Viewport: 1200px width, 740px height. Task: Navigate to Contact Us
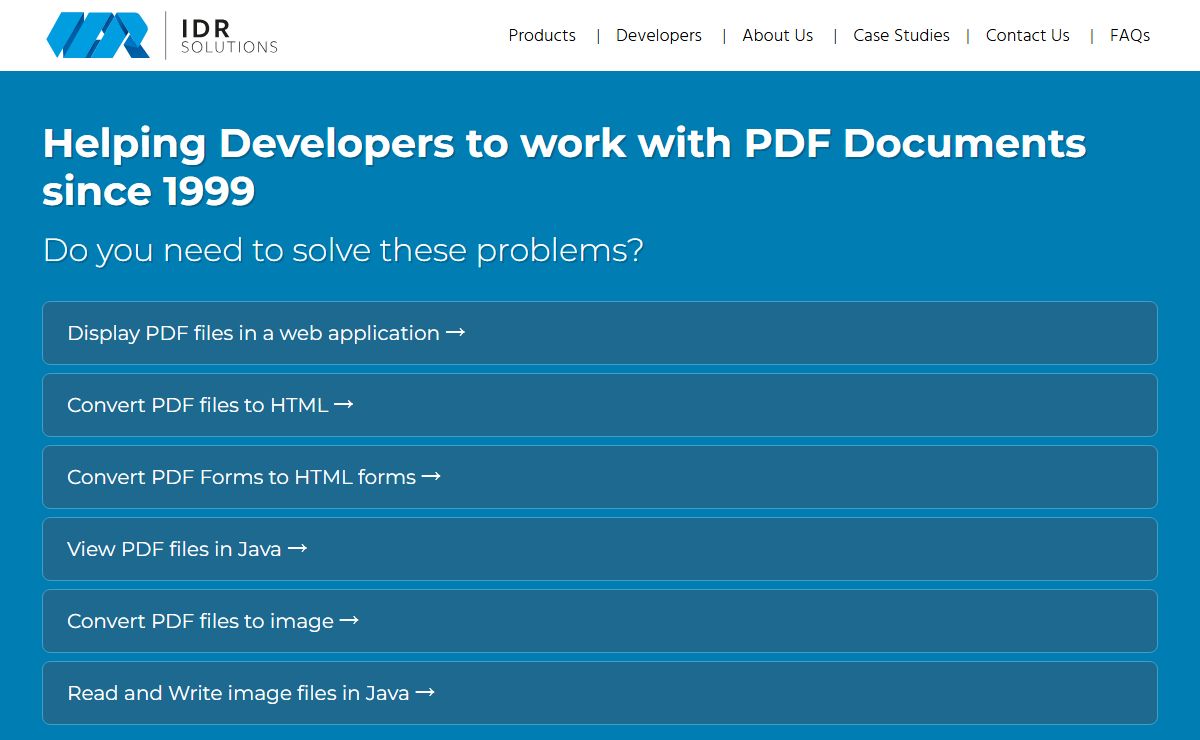[1028, 35]
